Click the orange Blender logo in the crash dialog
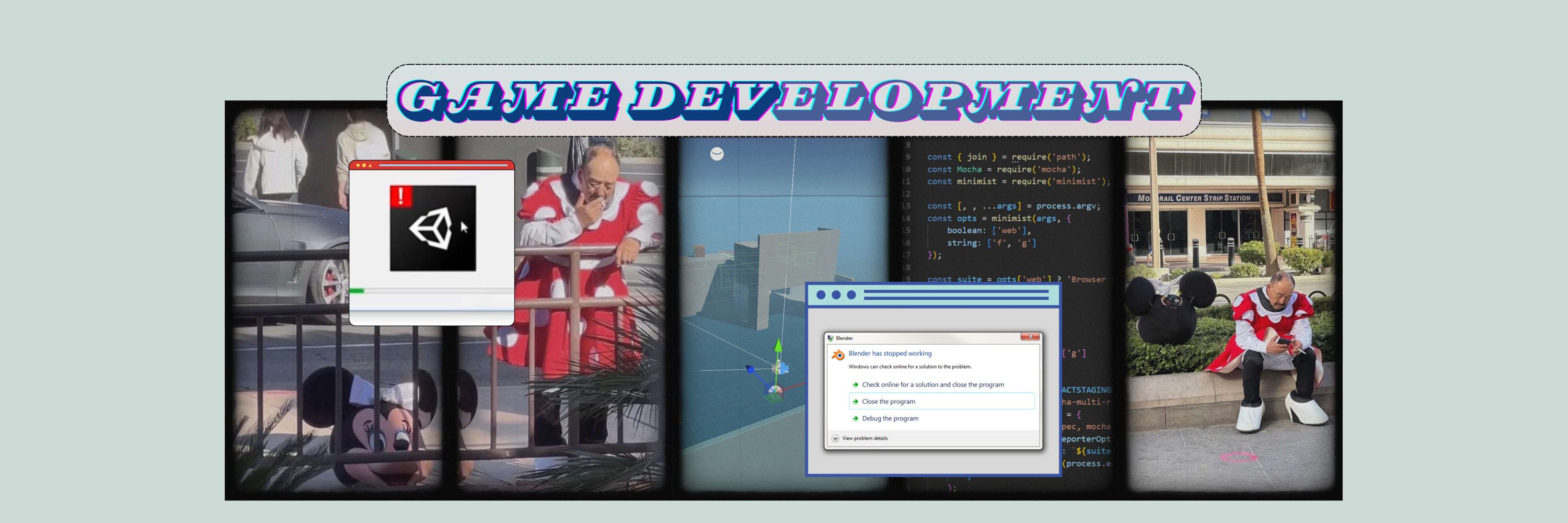The image size is (1568, 523). pyautogui.click(x=838, y=355)
